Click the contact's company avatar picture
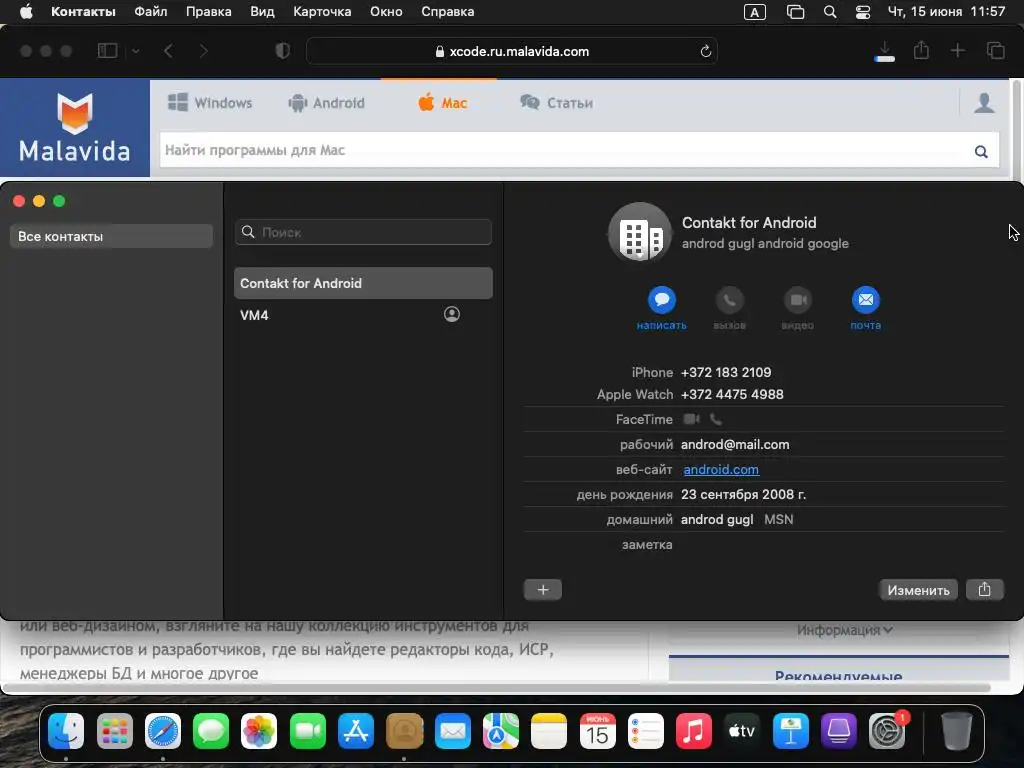 coord(640,233)
